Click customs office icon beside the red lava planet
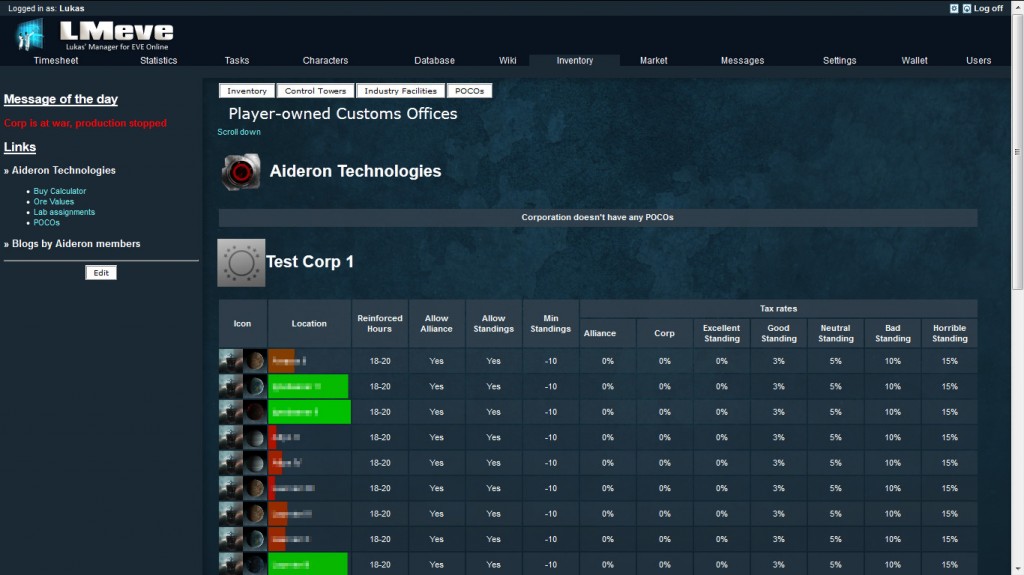The height and width of the screenshot is (575, 1024). [x=231, y=412]
